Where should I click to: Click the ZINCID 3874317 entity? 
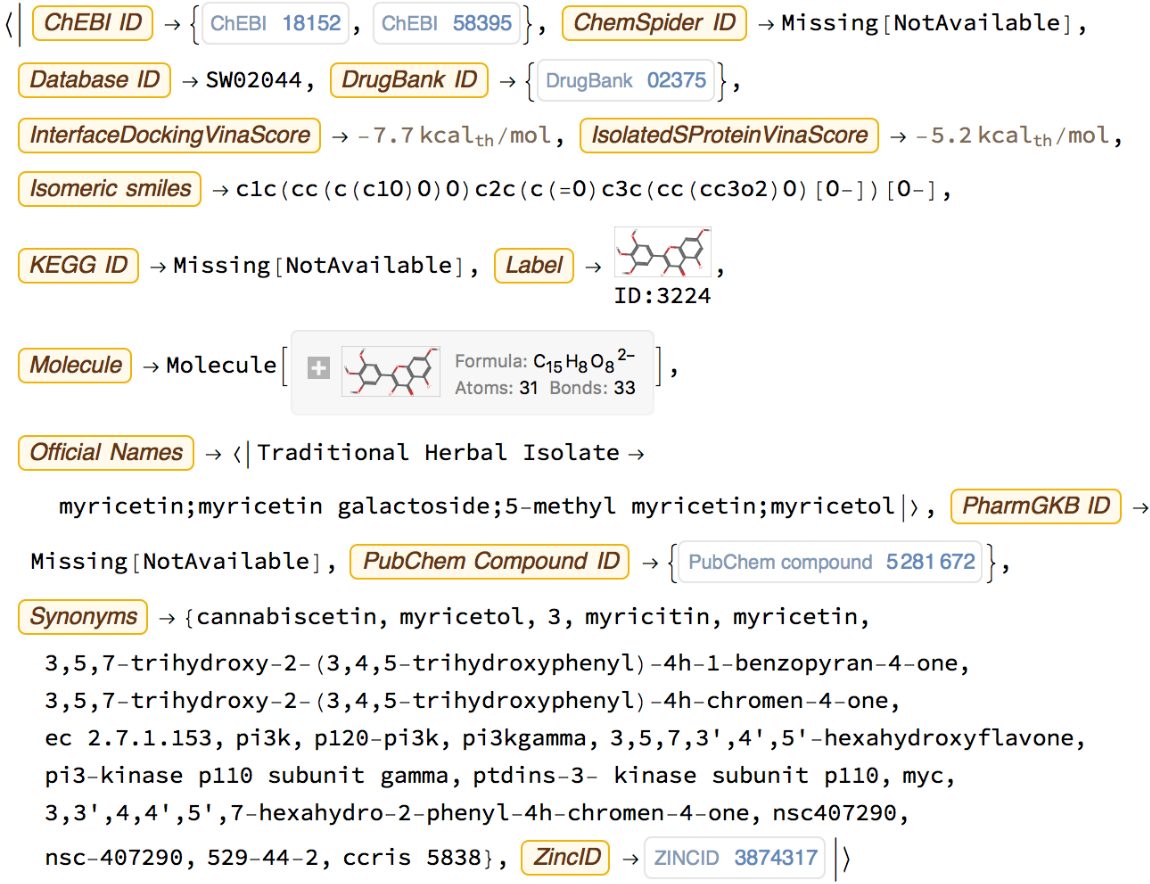735,857
